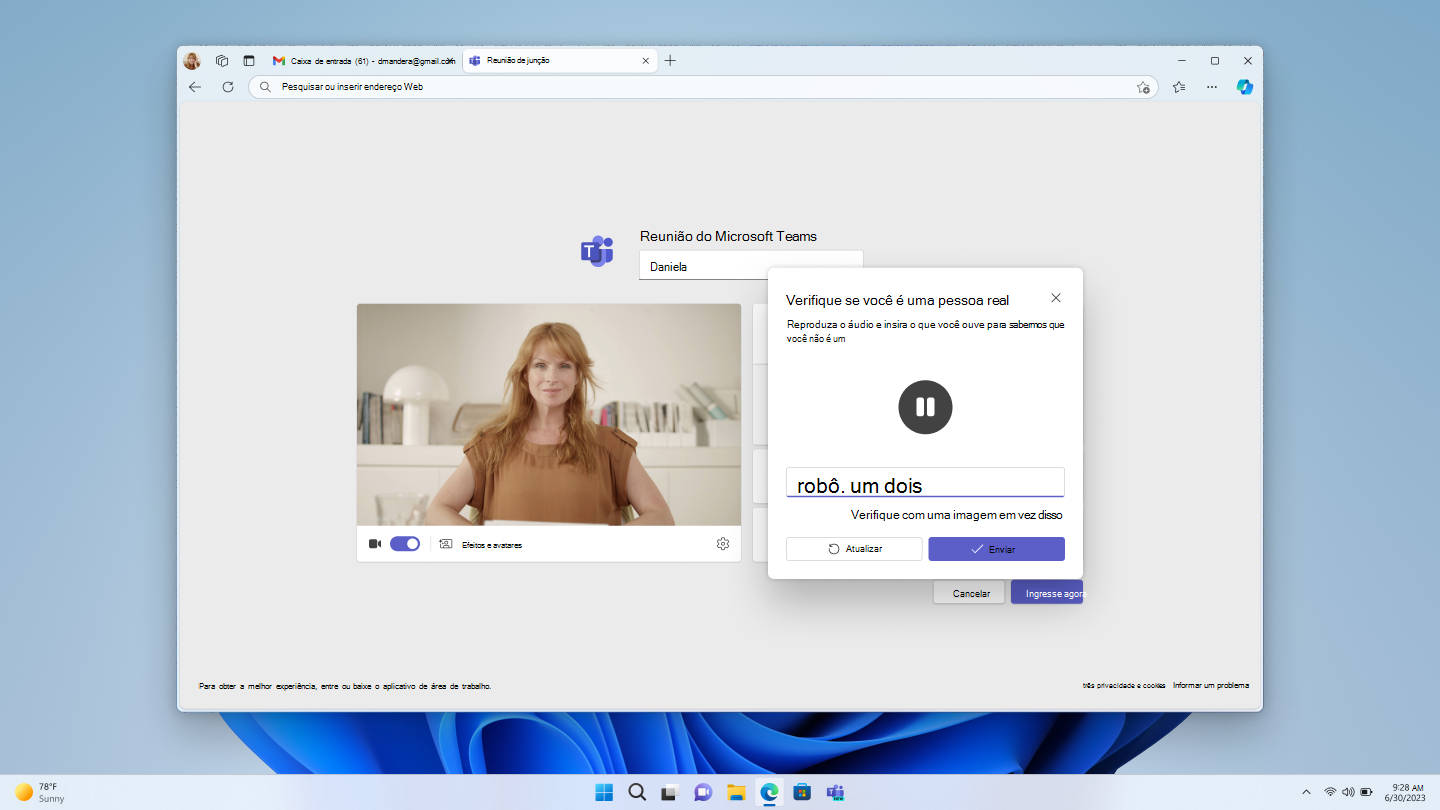
Task: Open the browser favorites list
Action: [x=1179, y=87]
